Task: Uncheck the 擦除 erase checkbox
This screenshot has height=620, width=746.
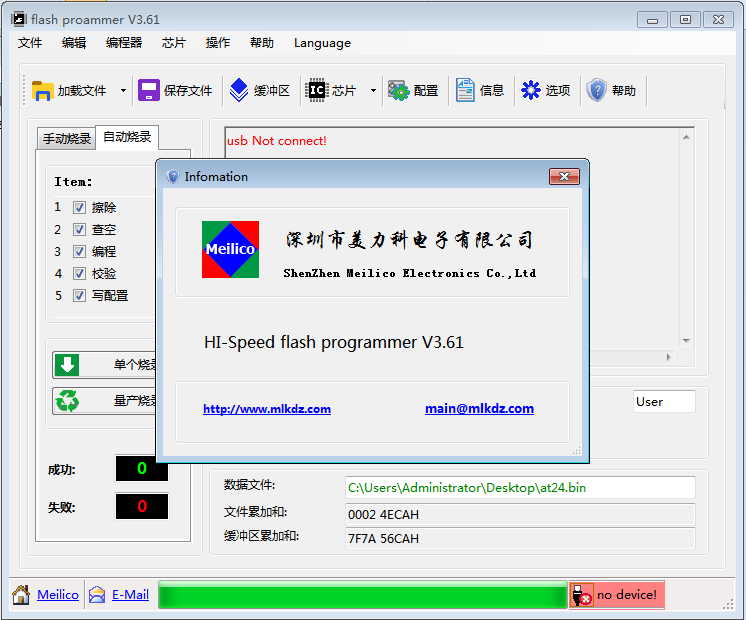Action: tap(79, 207)
